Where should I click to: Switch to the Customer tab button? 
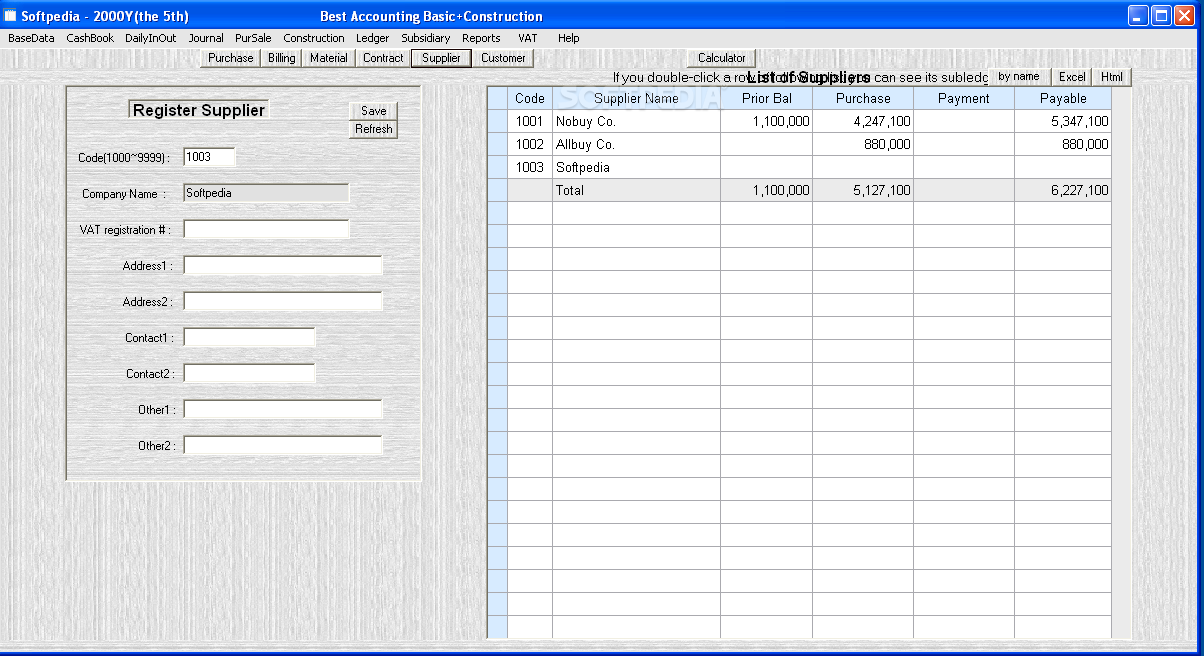click(x=503, y=58)
